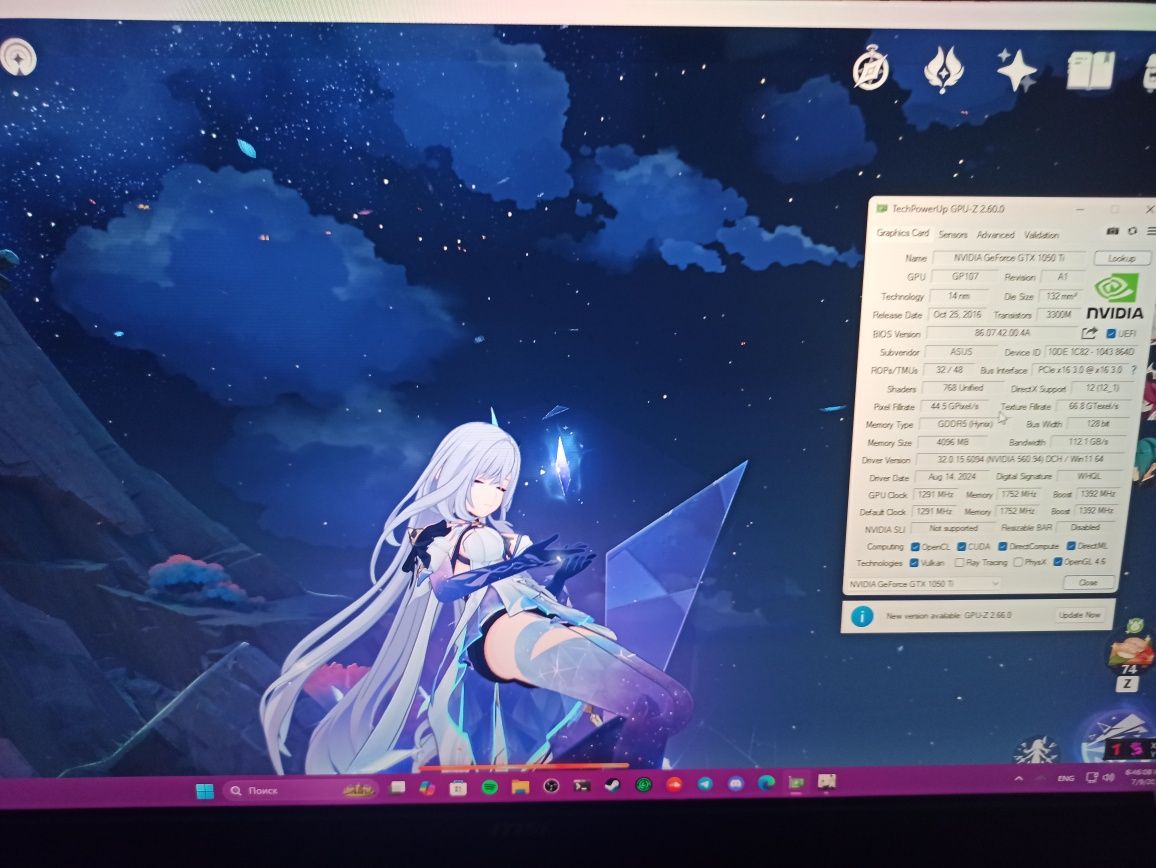The width and height of the screenshot is (1156, 868).
Task: Click the Memory Size value "4096 MB"
Action: [953, 442]
